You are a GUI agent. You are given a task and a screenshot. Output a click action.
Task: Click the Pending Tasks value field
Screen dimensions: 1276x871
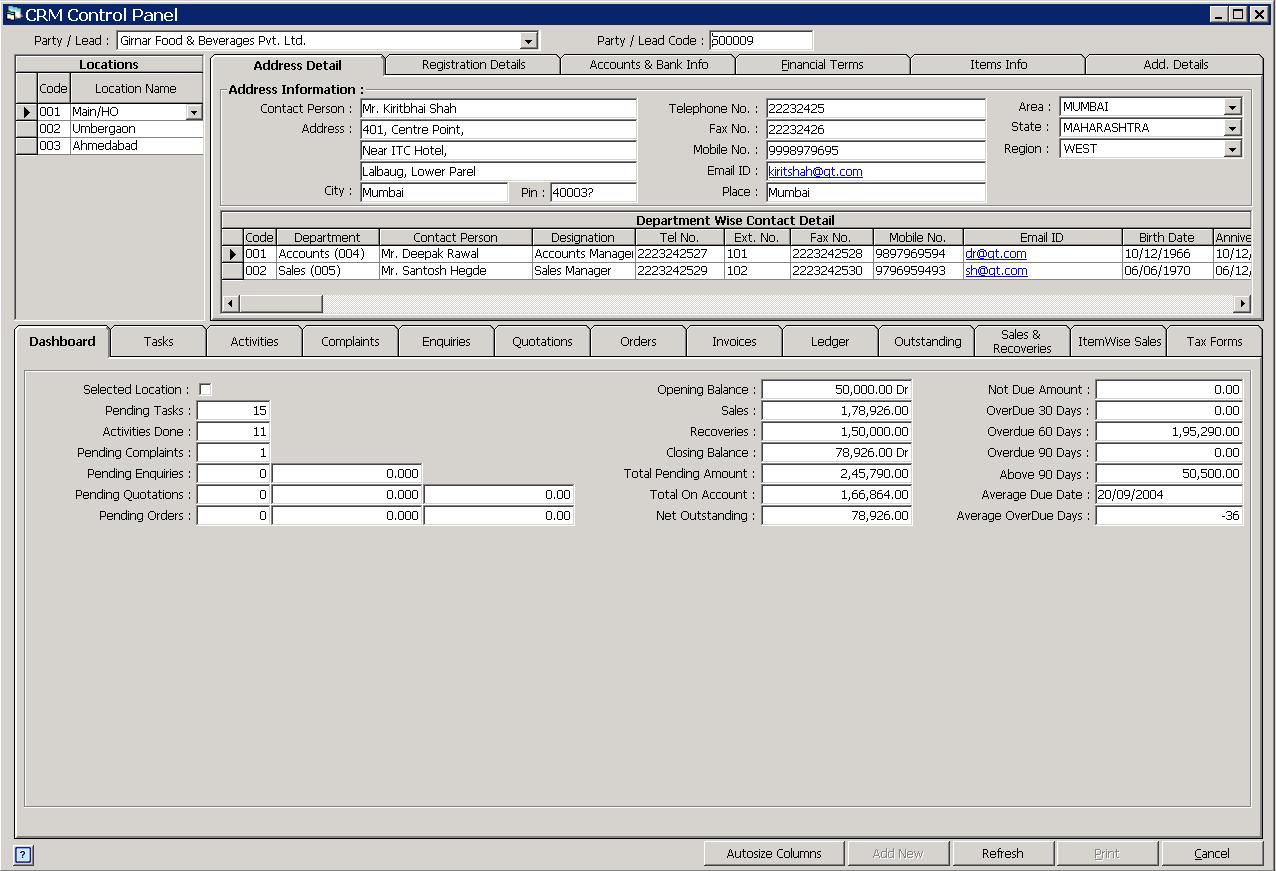coord(233,411)
